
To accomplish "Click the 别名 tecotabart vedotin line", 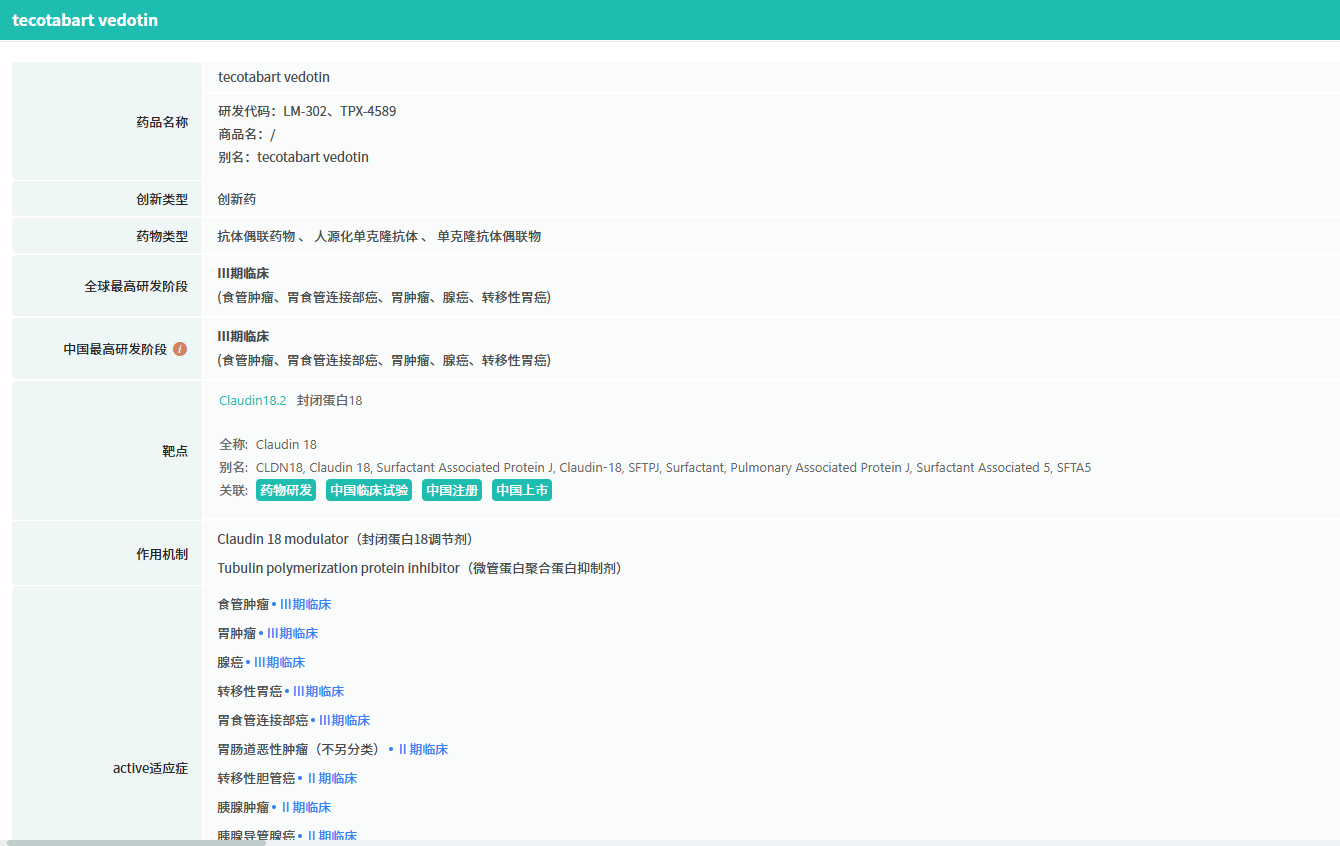I will click(293, 157).
